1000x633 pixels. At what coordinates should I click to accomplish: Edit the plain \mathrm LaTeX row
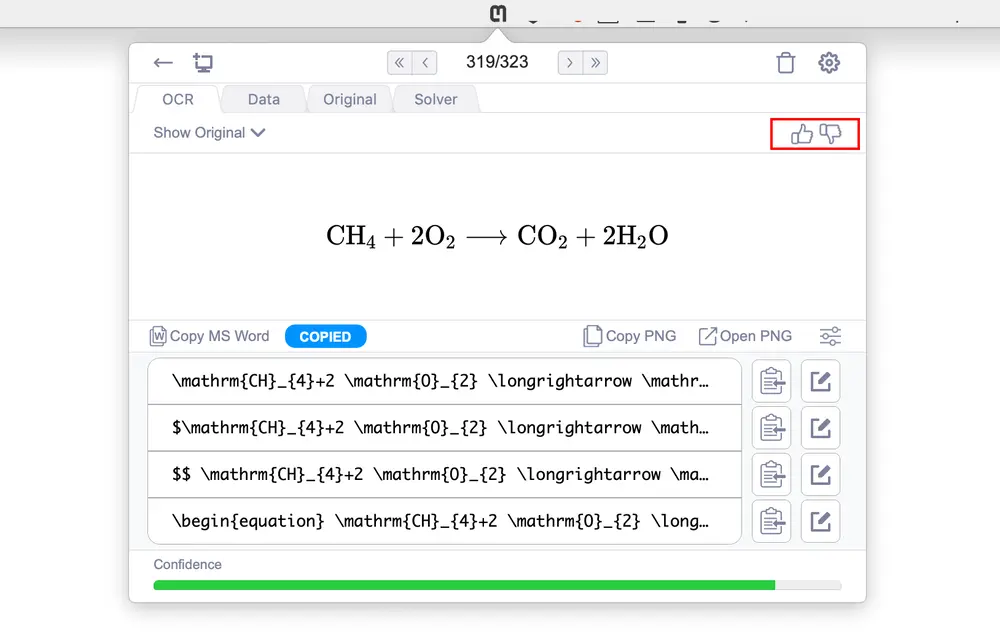point(820,381)
